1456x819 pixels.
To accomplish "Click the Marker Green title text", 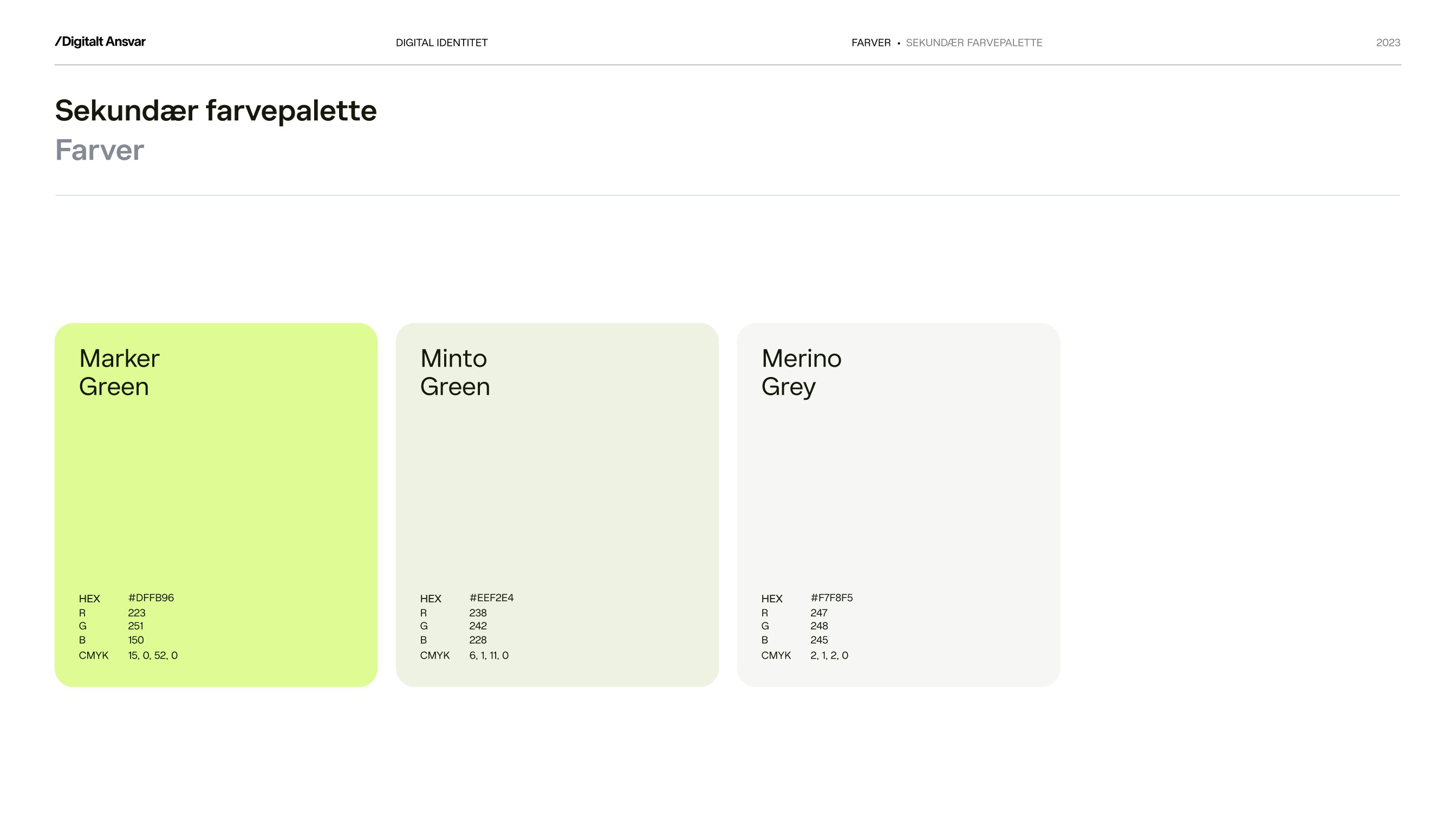I will pos(119,373).
